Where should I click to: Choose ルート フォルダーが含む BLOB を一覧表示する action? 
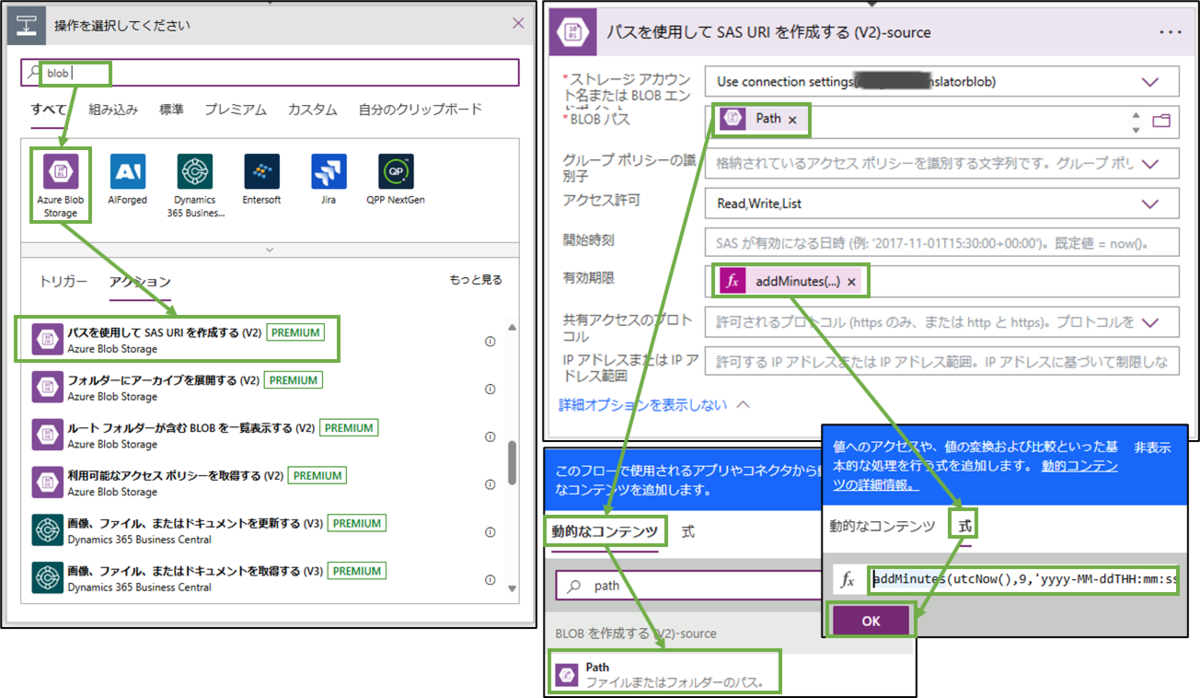265,436
